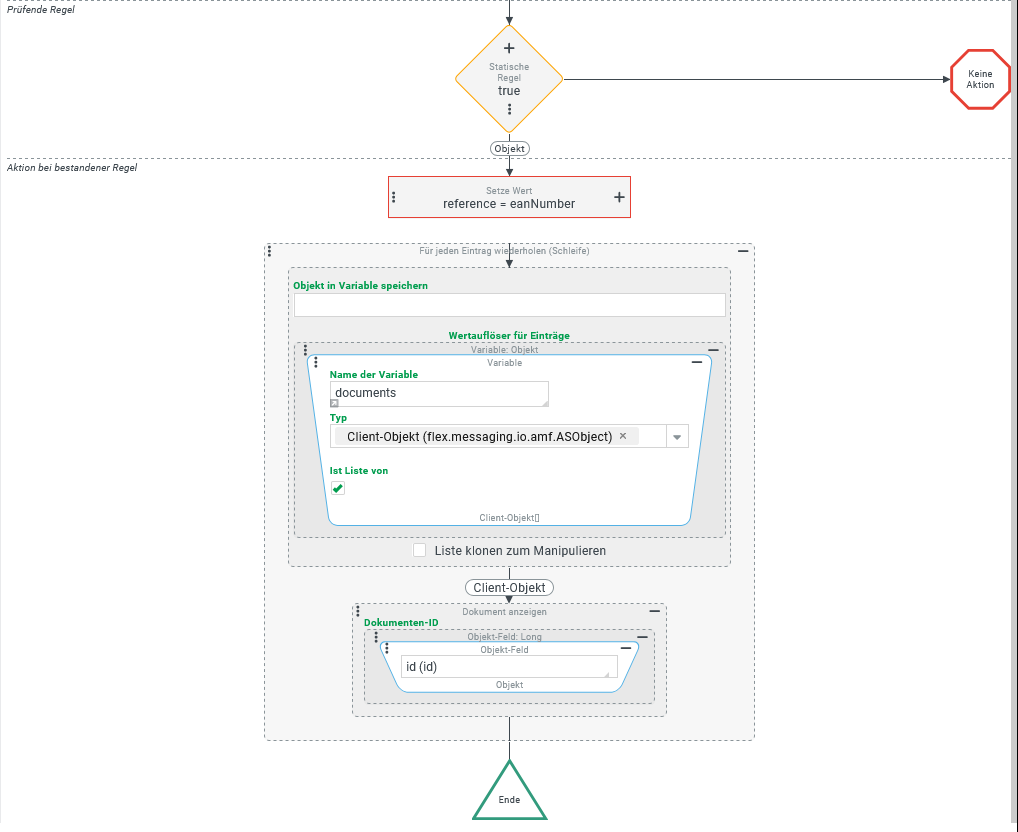Viewport: 1018px width, 832px height.
Task: Click the plus icon atop the Statische Regel diamond
Action: click(x=509, y=48)
